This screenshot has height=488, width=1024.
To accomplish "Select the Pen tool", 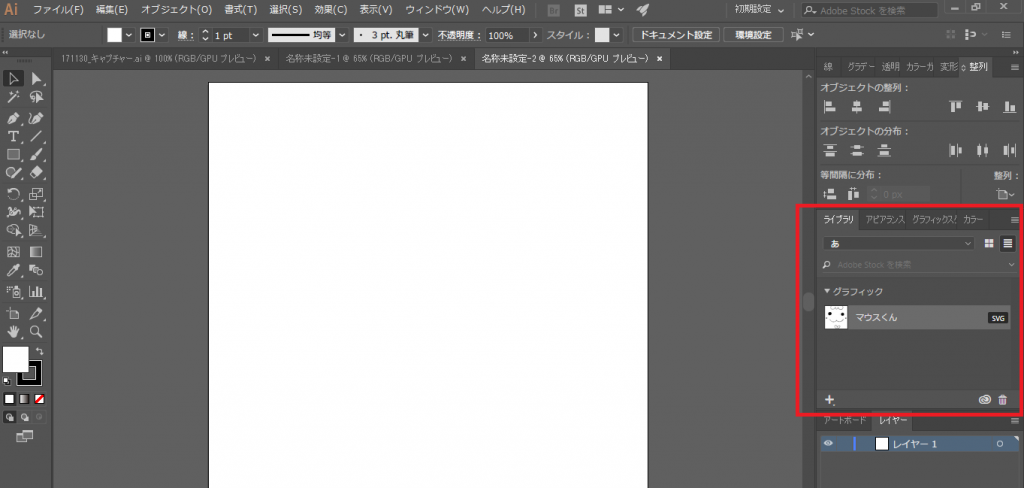I will (14, 117).
